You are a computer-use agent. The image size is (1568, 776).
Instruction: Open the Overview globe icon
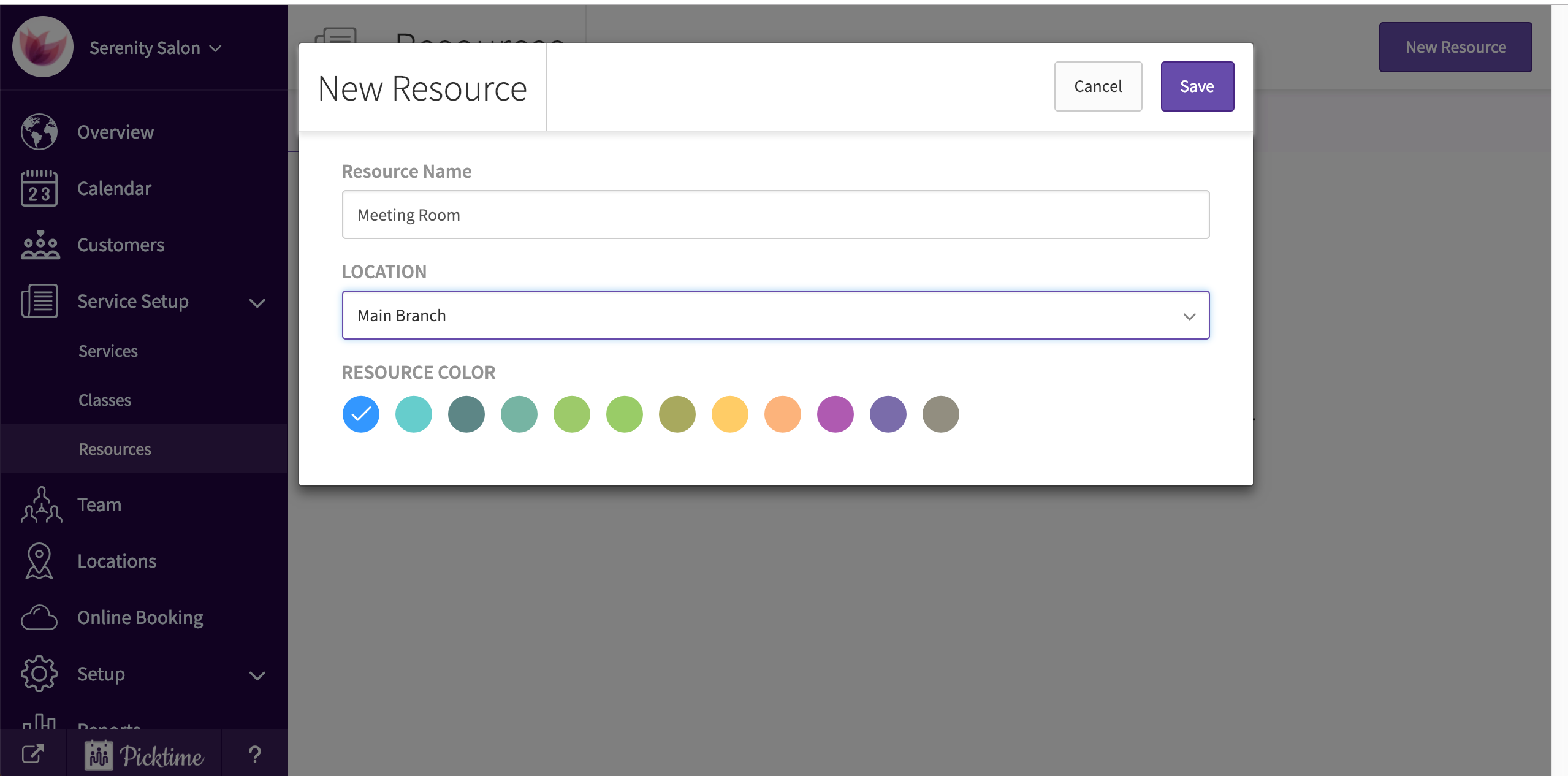[x=39, y=132]
